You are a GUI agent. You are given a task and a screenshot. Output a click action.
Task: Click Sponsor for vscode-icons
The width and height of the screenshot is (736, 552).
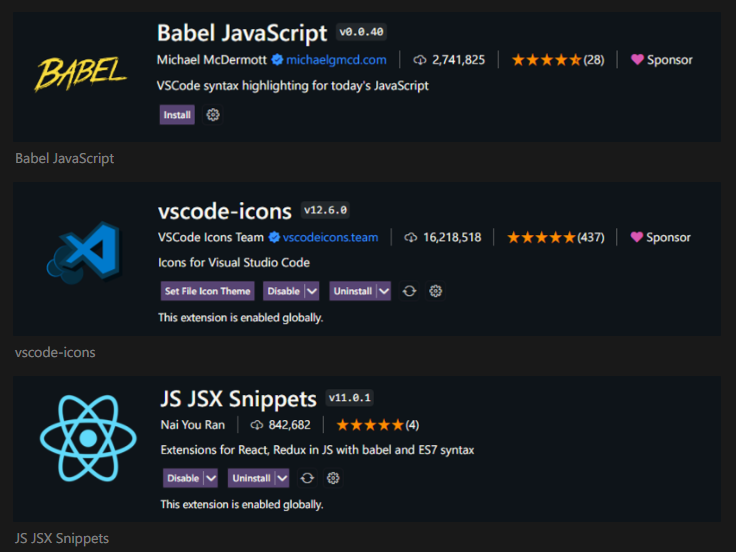(660, 238)
